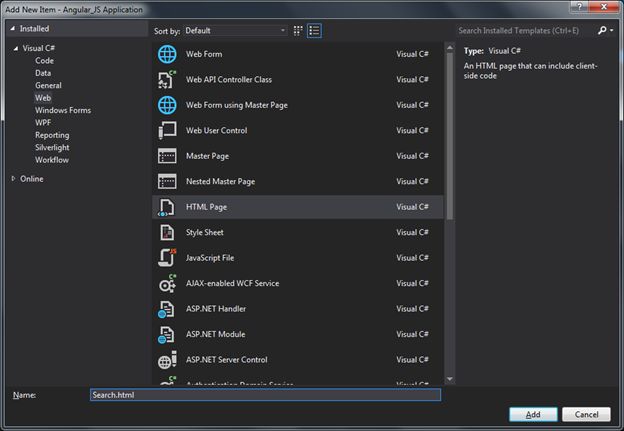This screenshot has height=431, width=624.
Task: Select the HTML Page template text
Action: click(206, 207)
